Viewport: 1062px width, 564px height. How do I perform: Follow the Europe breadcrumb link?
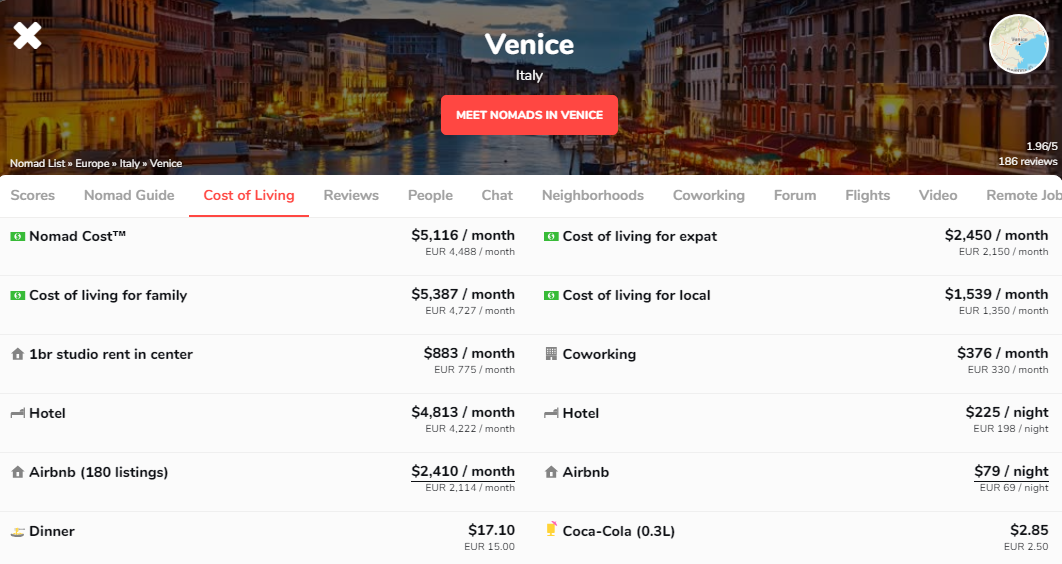coord(92,163)
